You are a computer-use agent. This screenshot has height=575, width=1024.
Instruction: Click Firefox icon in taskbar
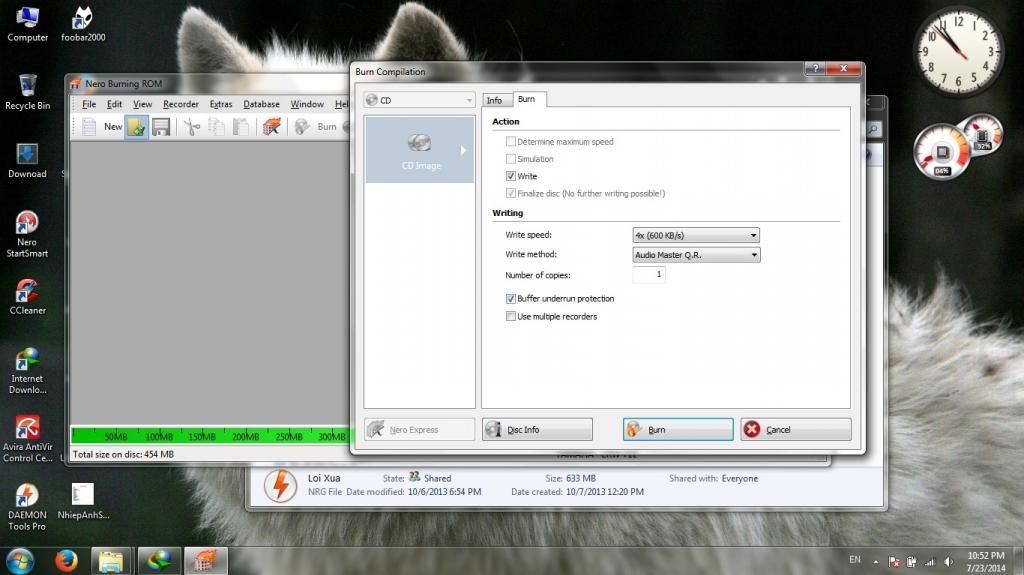(x=66, y=561)
